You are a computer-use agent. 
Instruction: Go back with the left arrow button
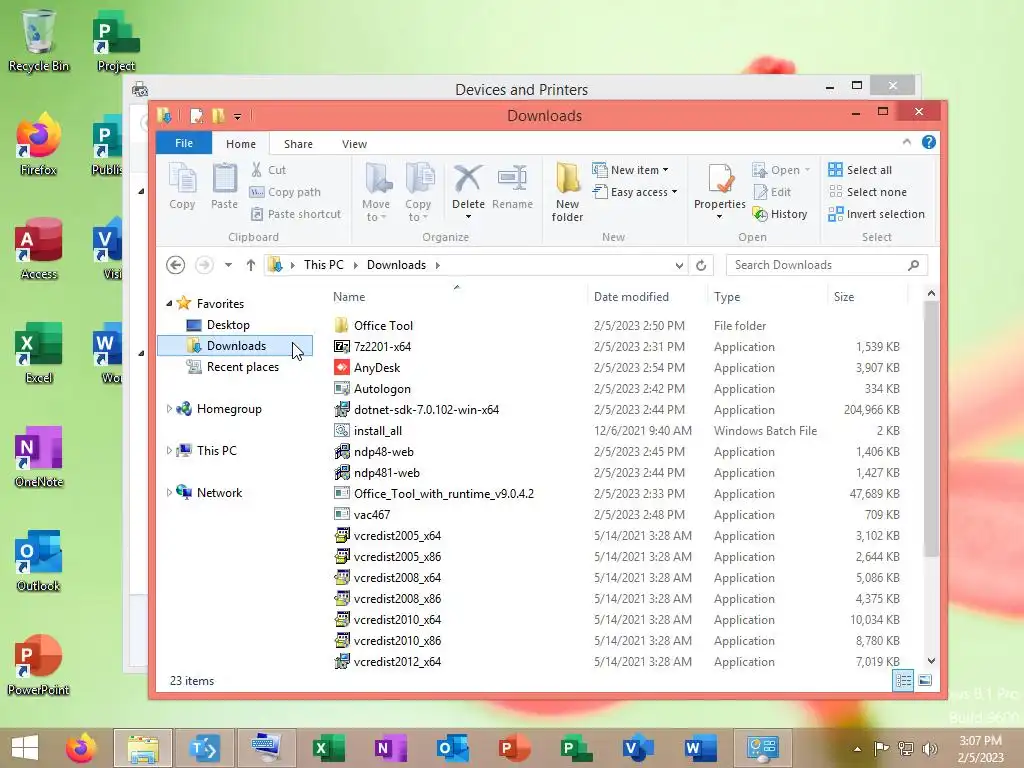click(x=175, y=265)
